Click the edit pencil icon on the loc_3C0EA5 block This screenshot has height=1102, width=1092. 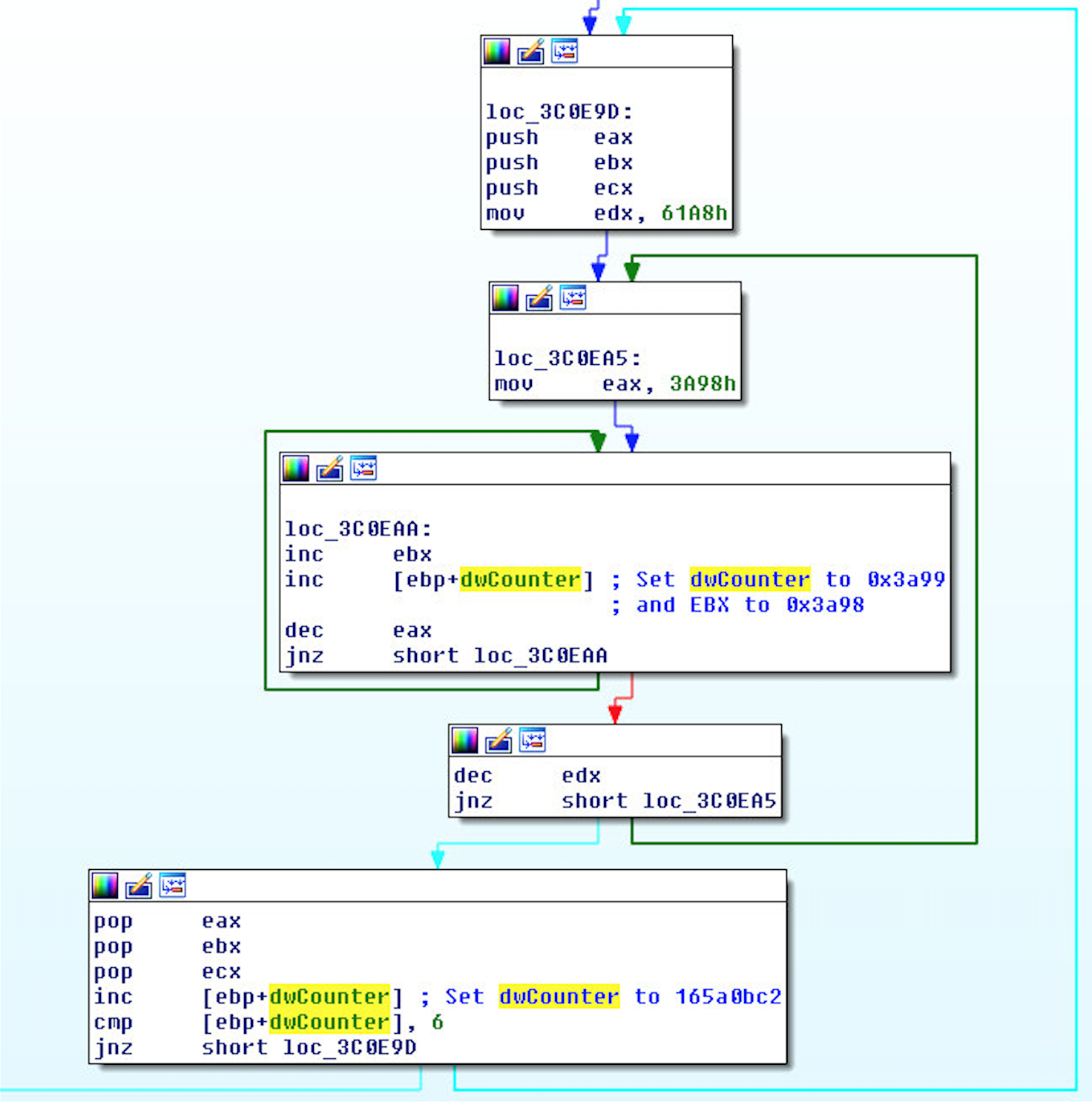click(x=539, y=298)
